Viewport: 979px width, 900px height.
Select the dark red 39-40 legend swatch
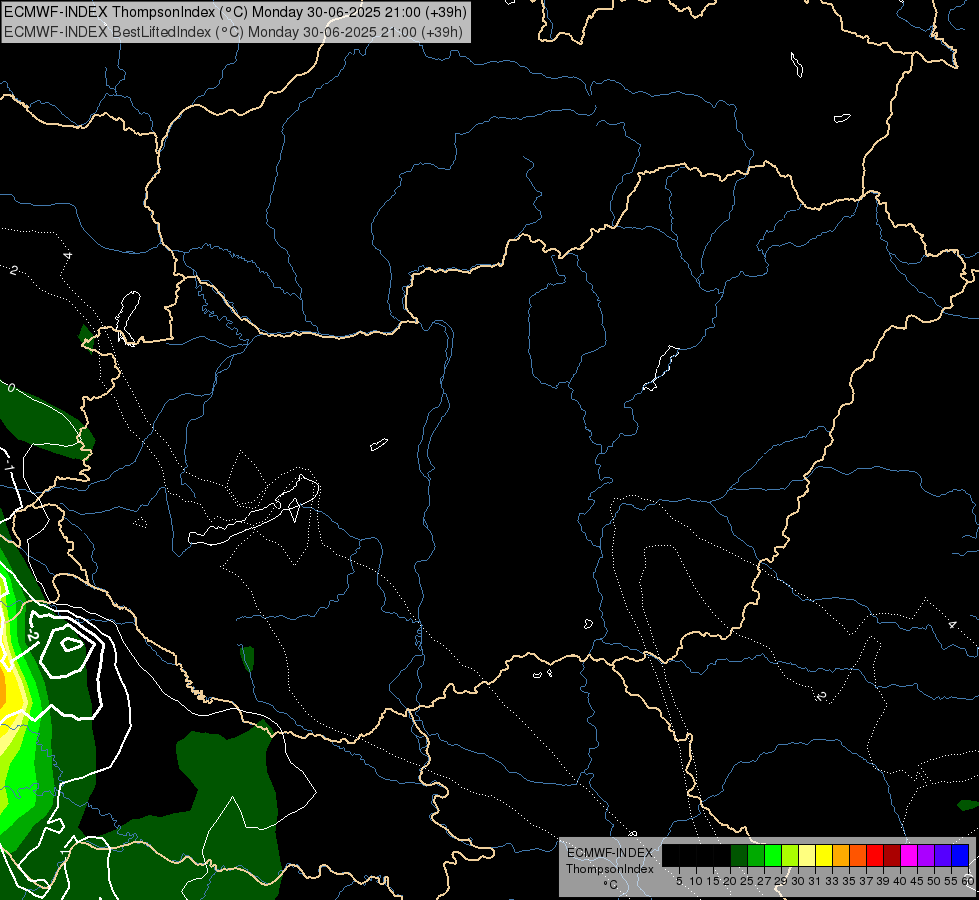click(892, 855)
